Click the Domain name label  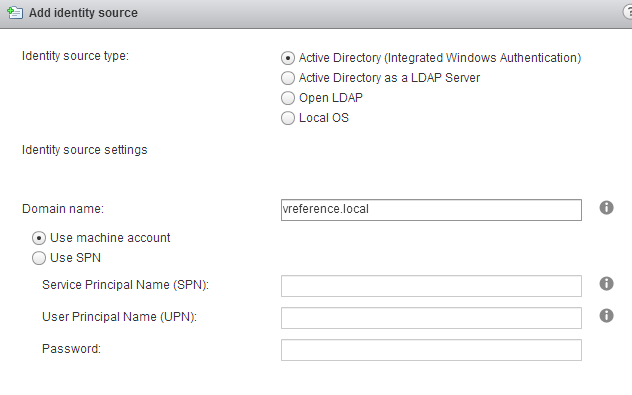[x=63, y=209]
